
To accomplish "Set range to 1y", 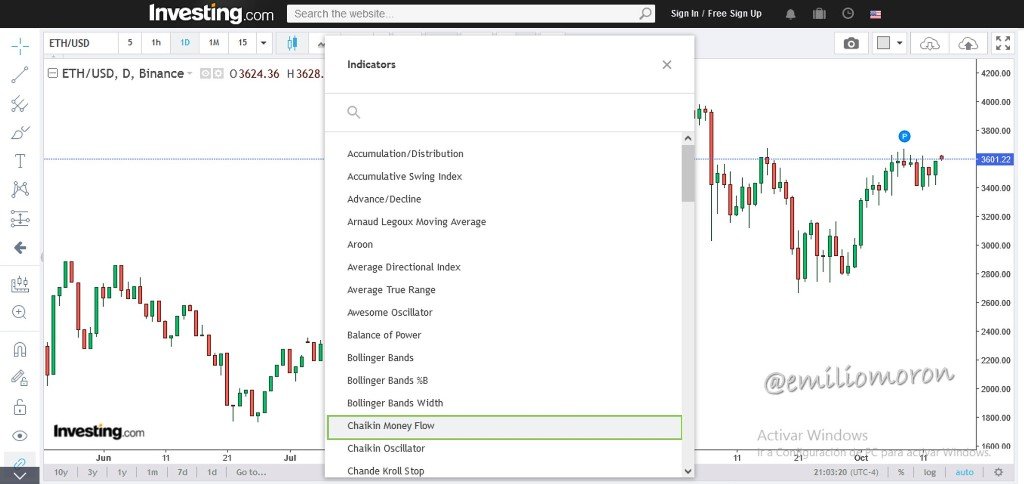I will pyautogui.click(x=122, y=472).
